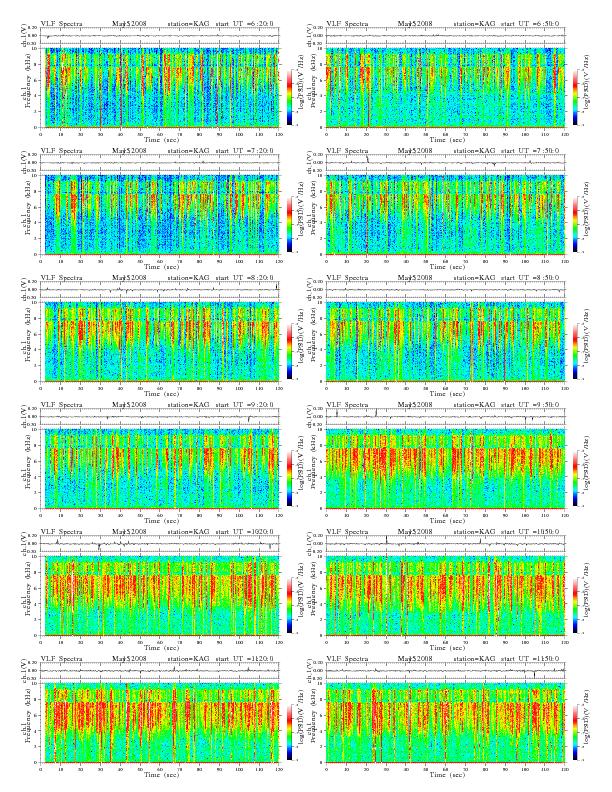Image resolution: width=612 pixels, height=792 pixels.
Task: Click the title text 'start UT =7:50:0'
Action: coord(530,151)
